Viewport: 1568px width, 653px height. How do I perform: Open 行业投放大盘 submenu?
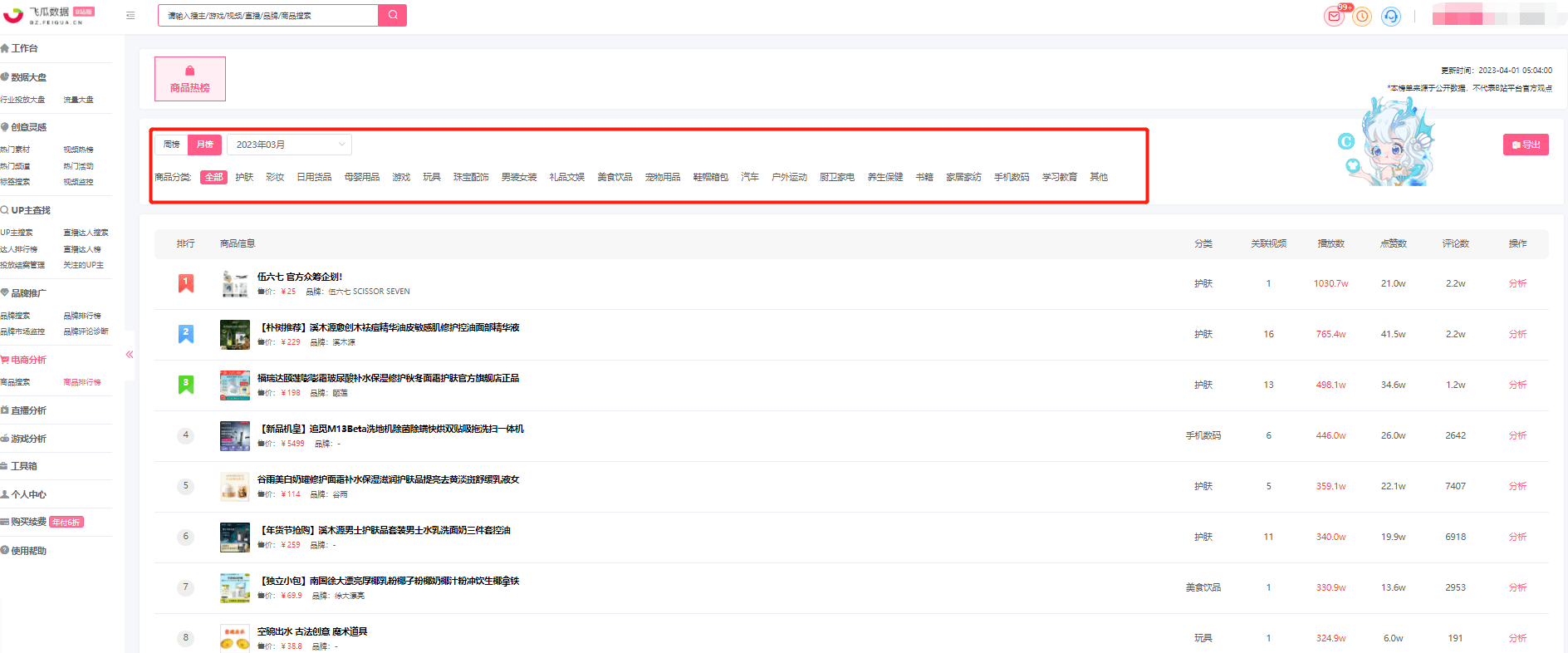click(x=22, y=100)
